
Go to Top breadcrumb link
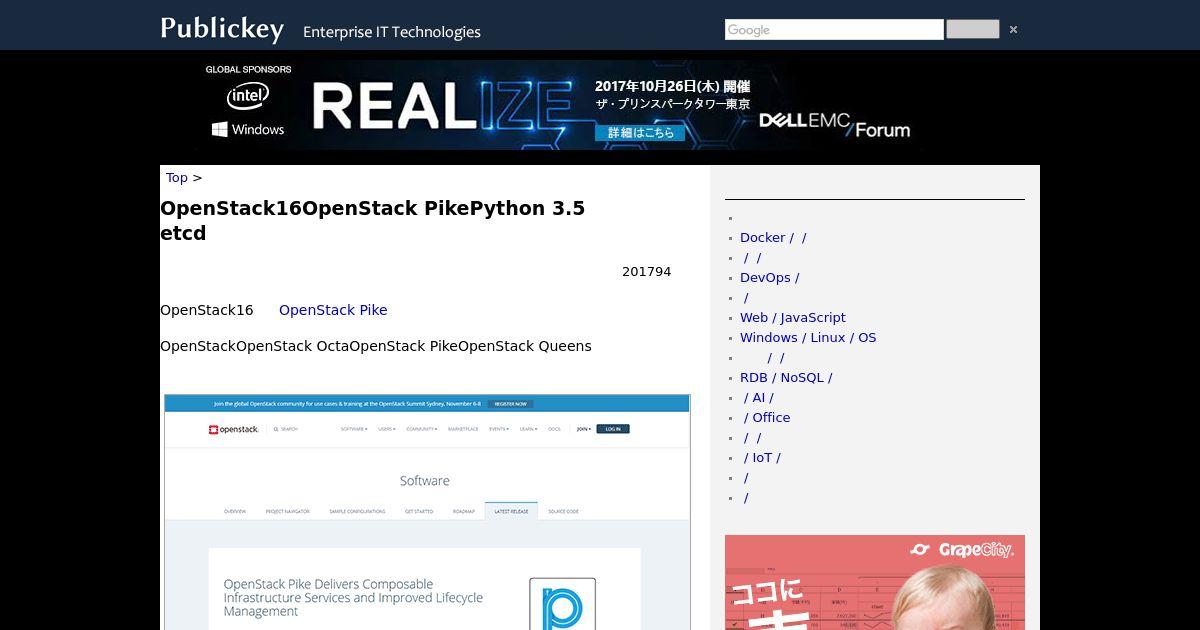177,178
